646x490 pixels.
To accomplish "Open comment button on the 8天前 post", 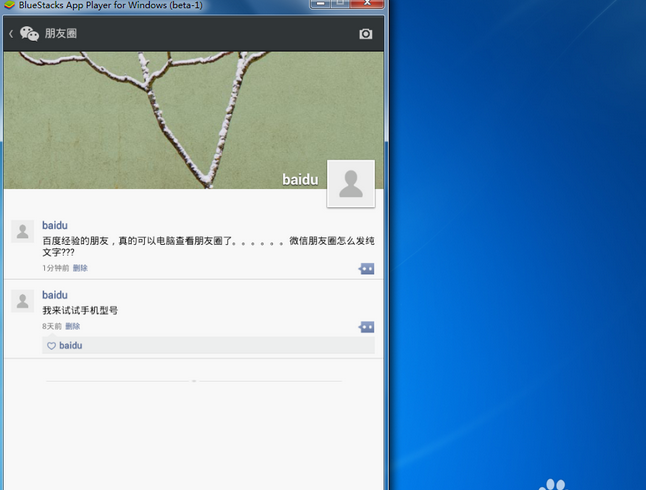I will point(366,327).
